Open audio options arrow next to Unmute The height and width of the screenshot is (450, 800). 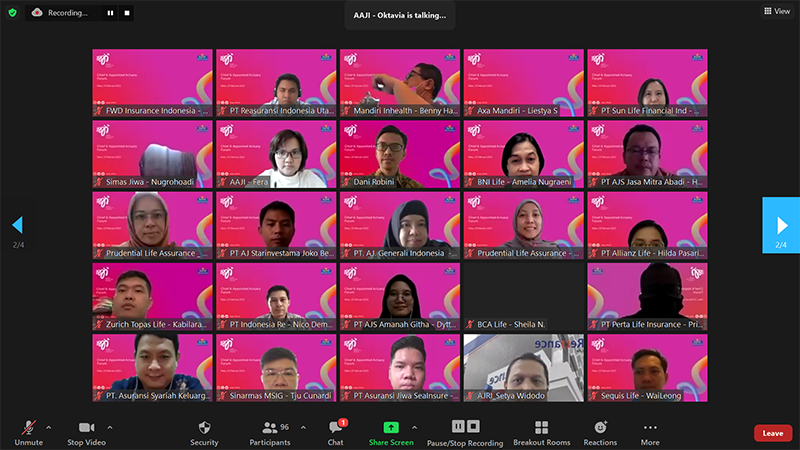(48, 428)
